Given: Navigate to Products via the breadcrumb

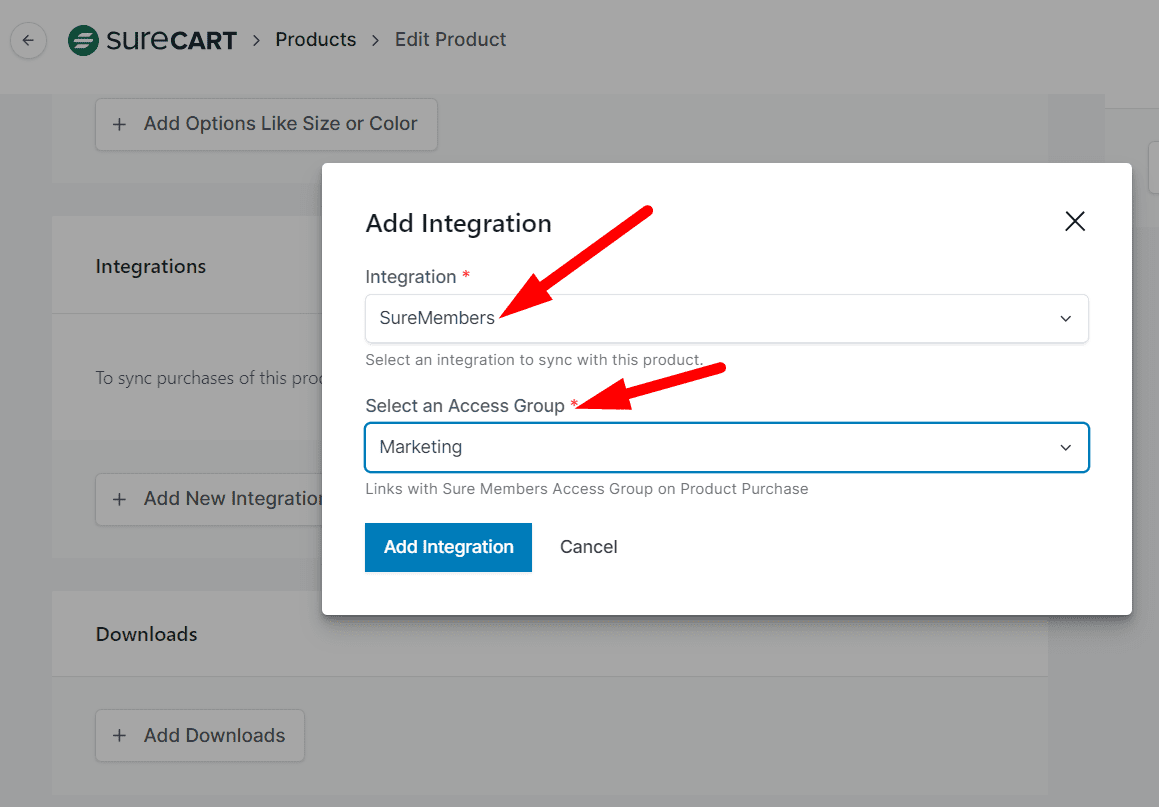Looking at the screenshot, I should point(315,39).
